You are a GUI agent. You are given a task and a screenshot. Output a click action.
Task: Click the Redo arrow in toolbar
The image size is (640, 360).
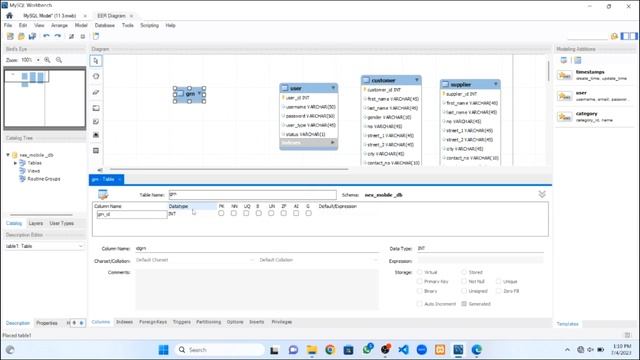(58, 36)
